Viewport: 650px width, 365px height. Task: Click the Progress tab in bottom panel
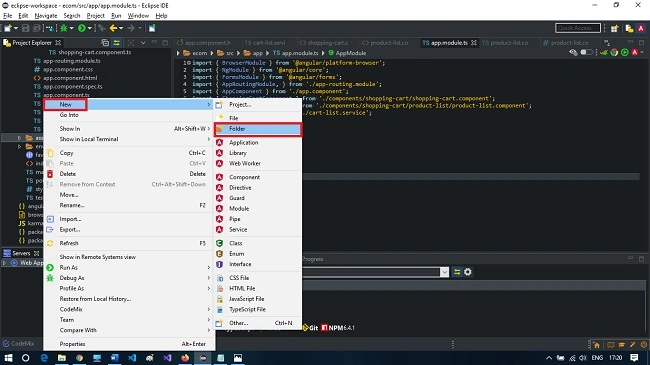pos(313,259)
